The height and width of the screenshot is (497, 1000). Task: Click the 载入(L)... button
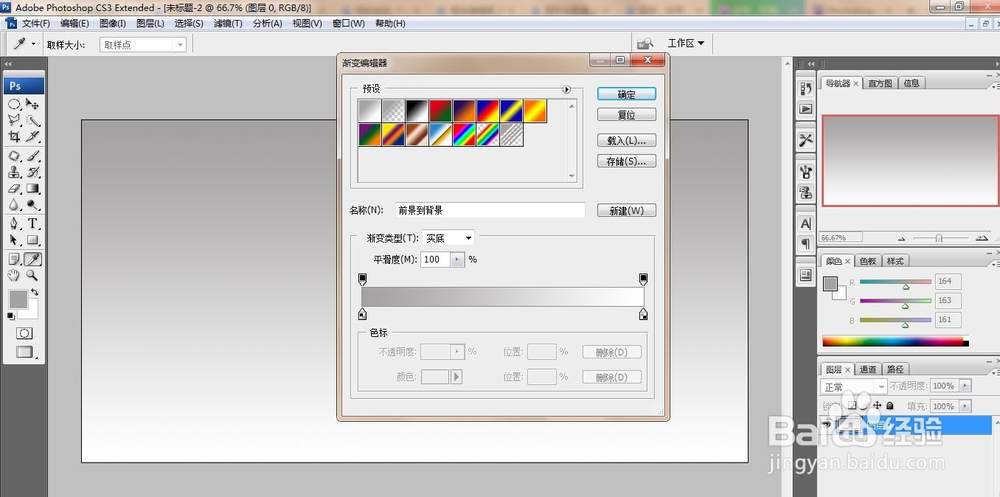[x=626, y=140]
